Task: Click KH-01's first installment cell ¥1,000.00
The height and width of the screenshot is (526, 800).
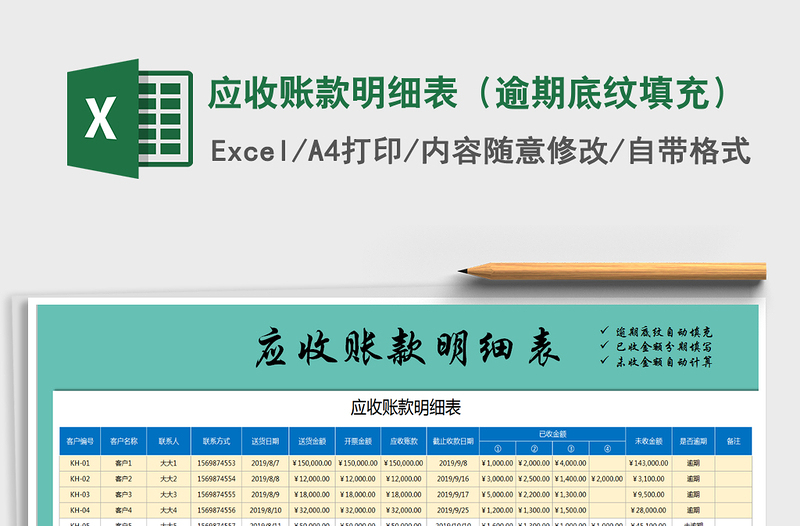Action: 498,463
